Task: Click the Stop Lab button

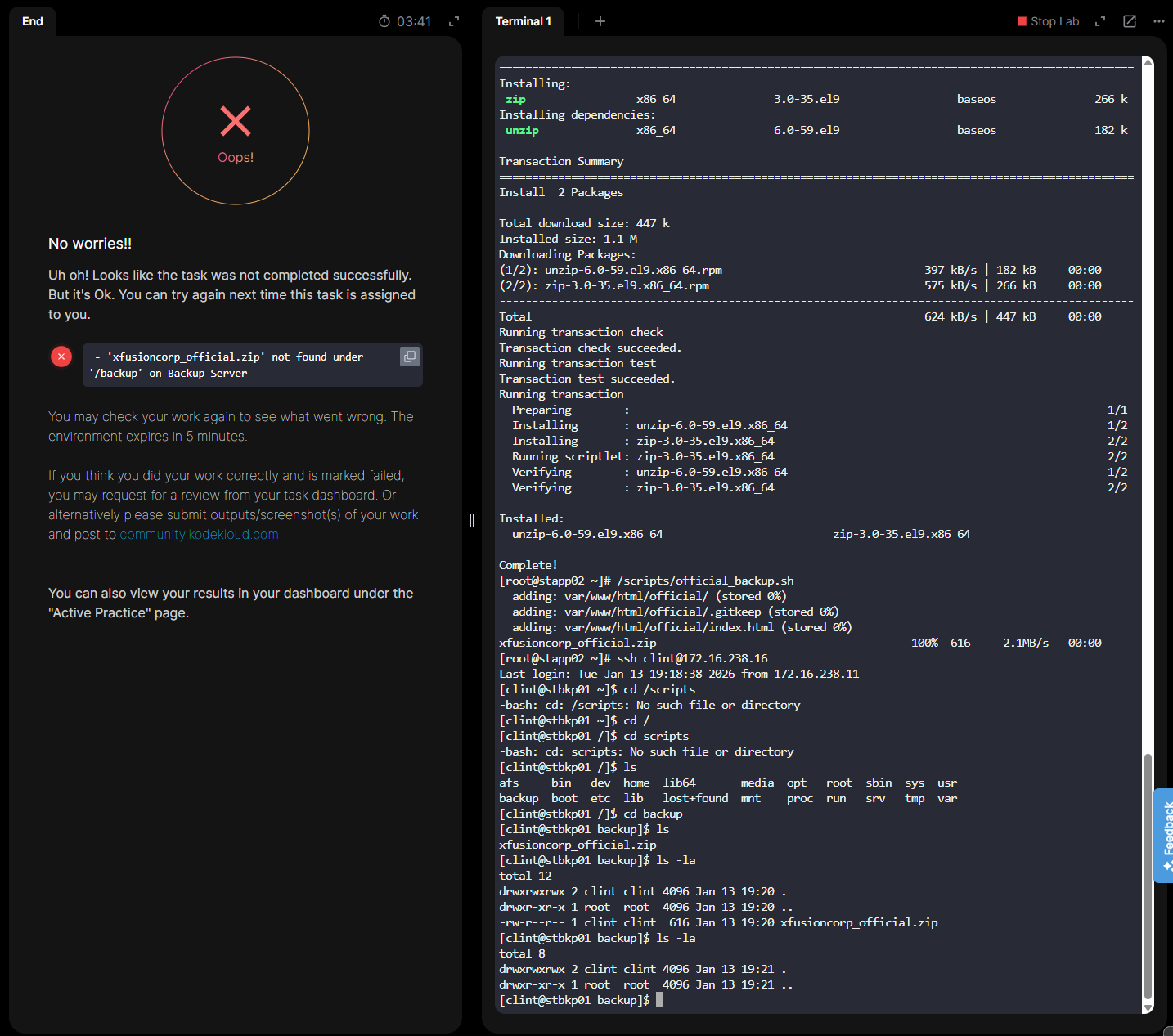Action: (1048, 21)
